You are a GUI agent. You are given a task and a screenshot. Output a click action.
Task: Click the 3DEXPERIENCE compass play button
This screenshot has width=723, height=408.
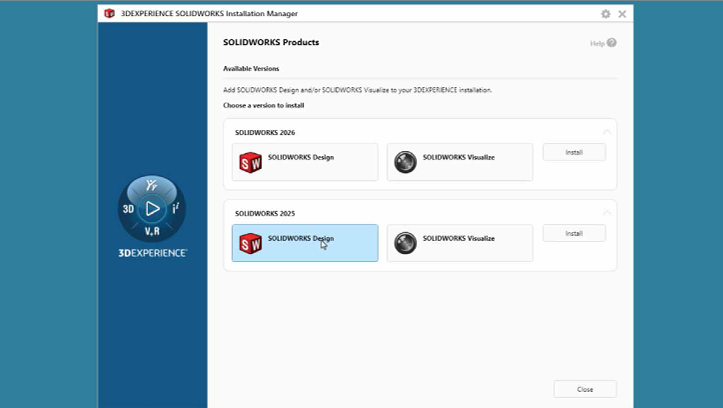[x=152, y=209]
